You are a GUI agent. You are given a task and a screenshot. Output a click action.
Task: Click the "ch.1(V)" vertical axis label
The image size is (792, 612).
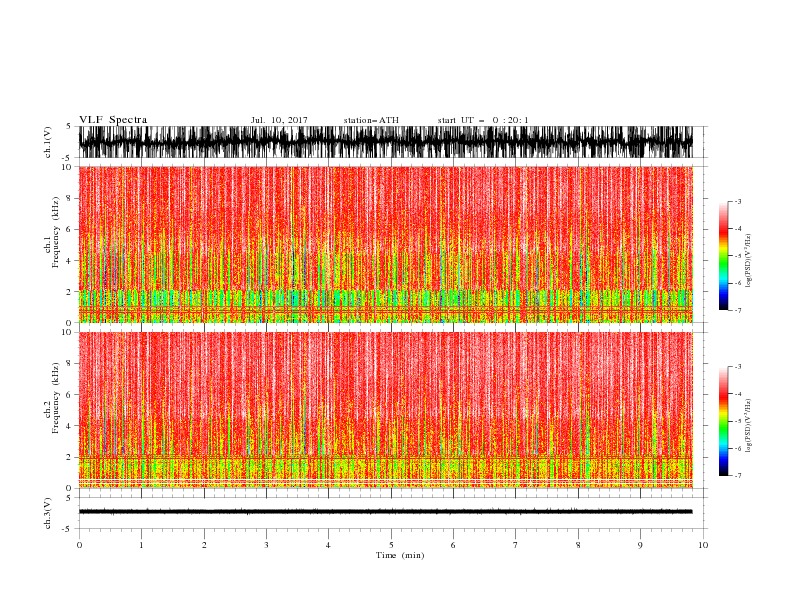[x=48, y=142]
